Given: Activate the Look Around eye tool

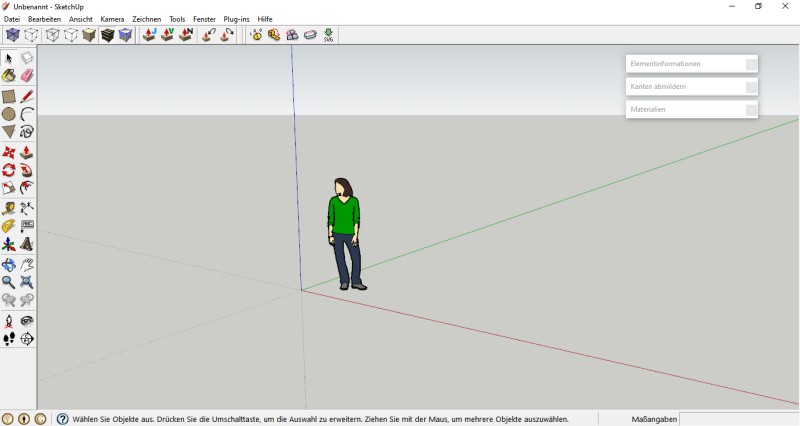Looking at the screenshot, I should tap(27, 321).
